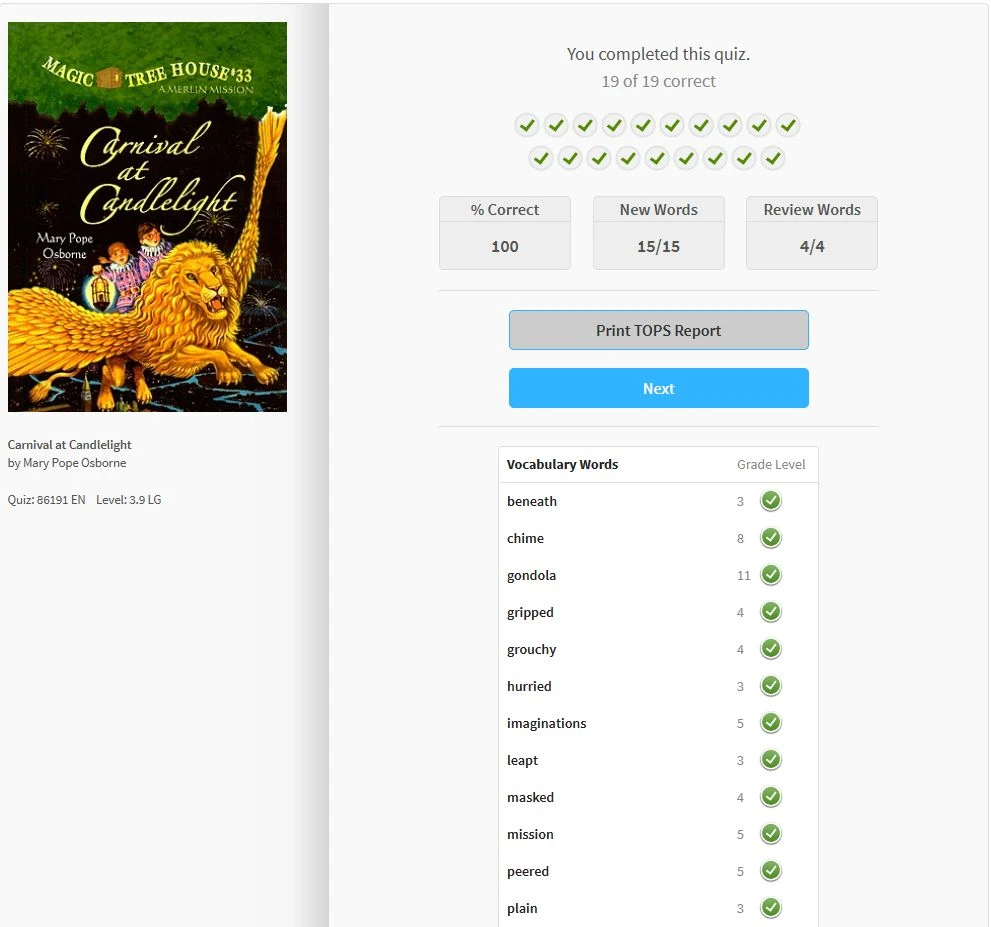Click the green check icon beside mission
991x927 pixels.
coord(770,833)
